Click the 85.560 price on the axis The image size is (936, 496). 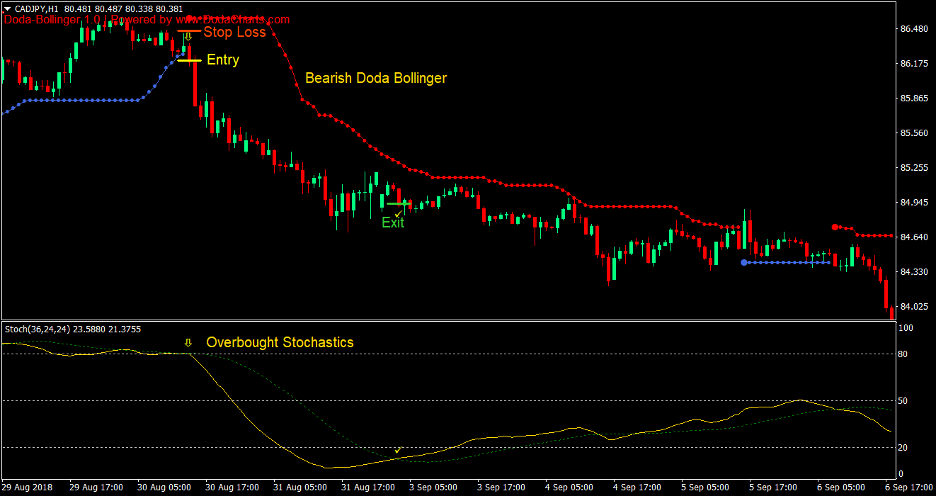coord(913,133)
